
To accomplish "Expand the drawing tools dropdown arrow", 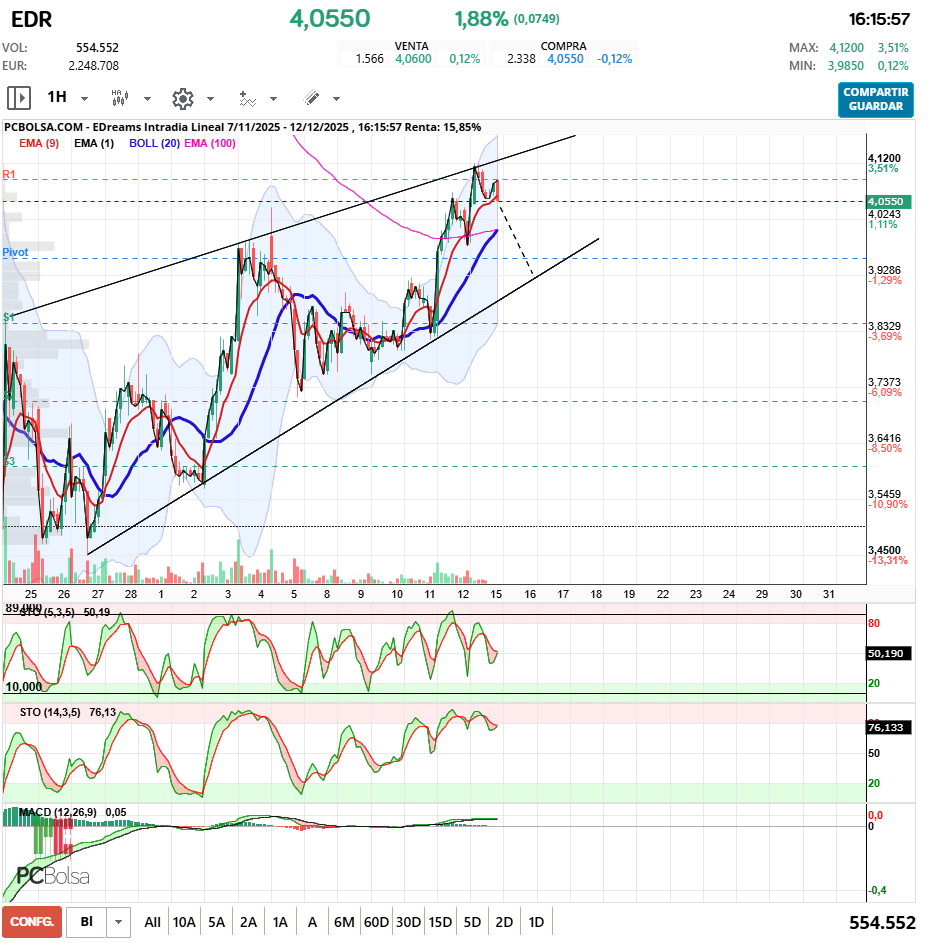I will pyautogui.click(x=336, y=99).
